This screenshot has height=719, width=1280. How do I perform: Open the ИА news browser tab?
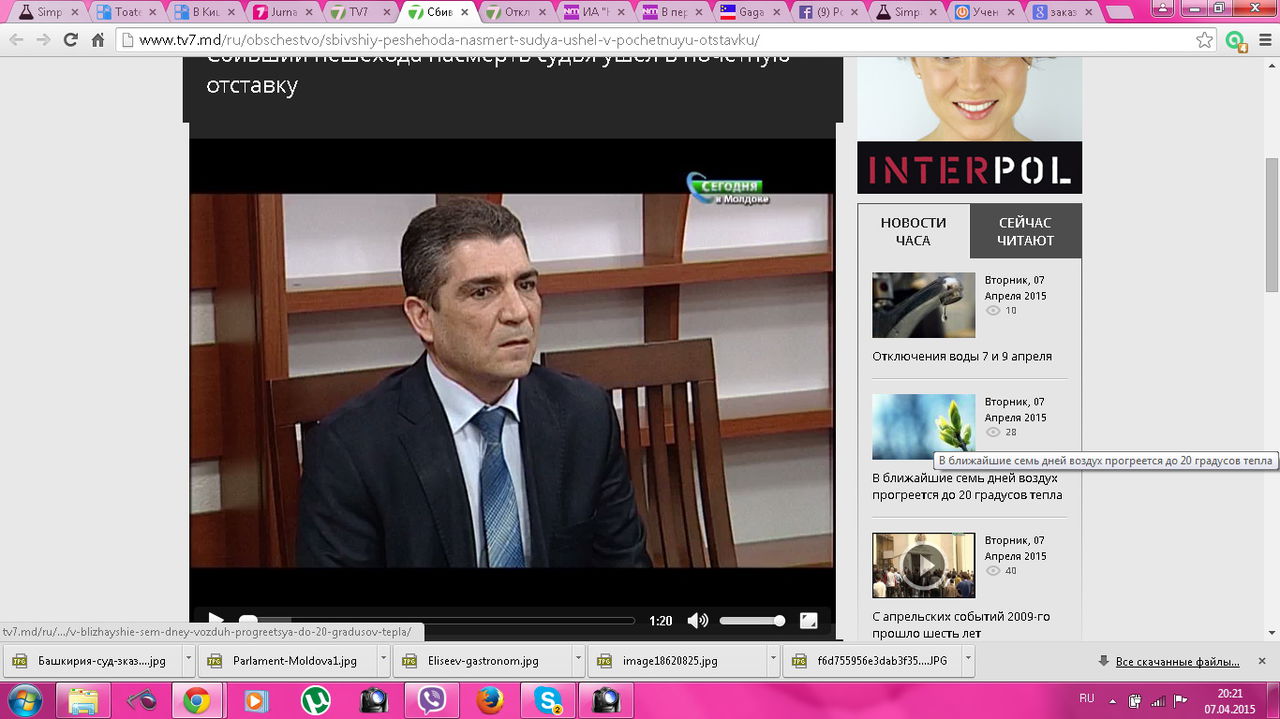592,12
